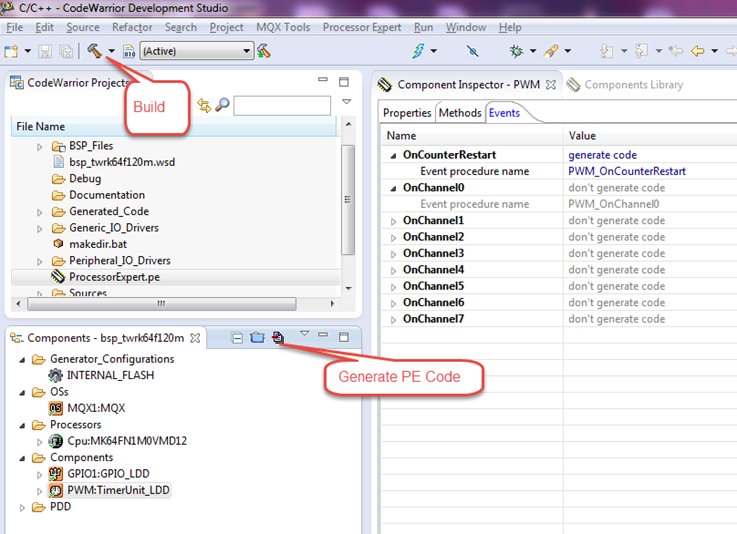737x534 pixels.
Task: Click sync arrows icon in CodeWarrior Projects
Action: 204,105
